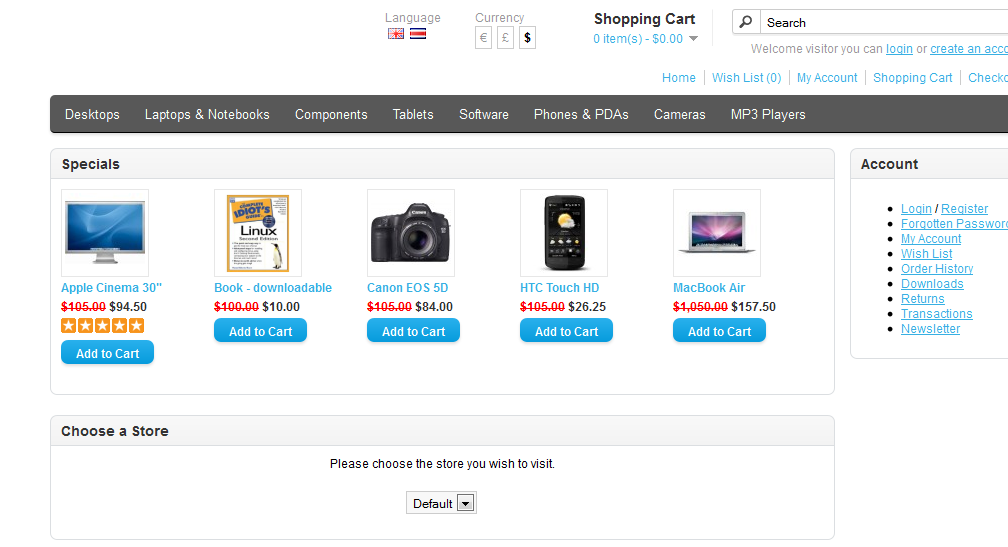Add the Linux downloadable book to cart

click(260, 331)
